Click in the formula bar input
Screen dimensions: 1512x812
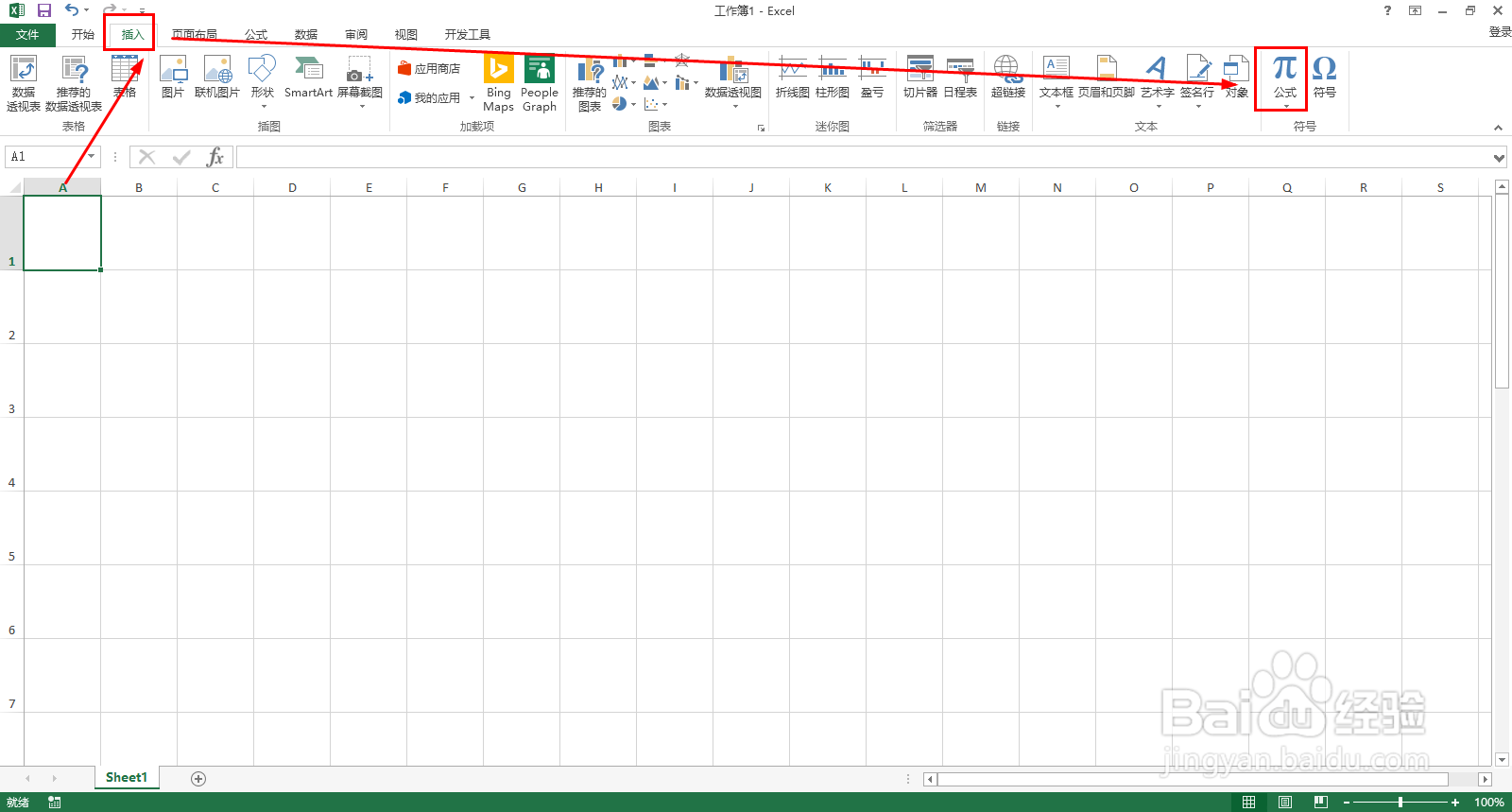click(x=863, y=157)
